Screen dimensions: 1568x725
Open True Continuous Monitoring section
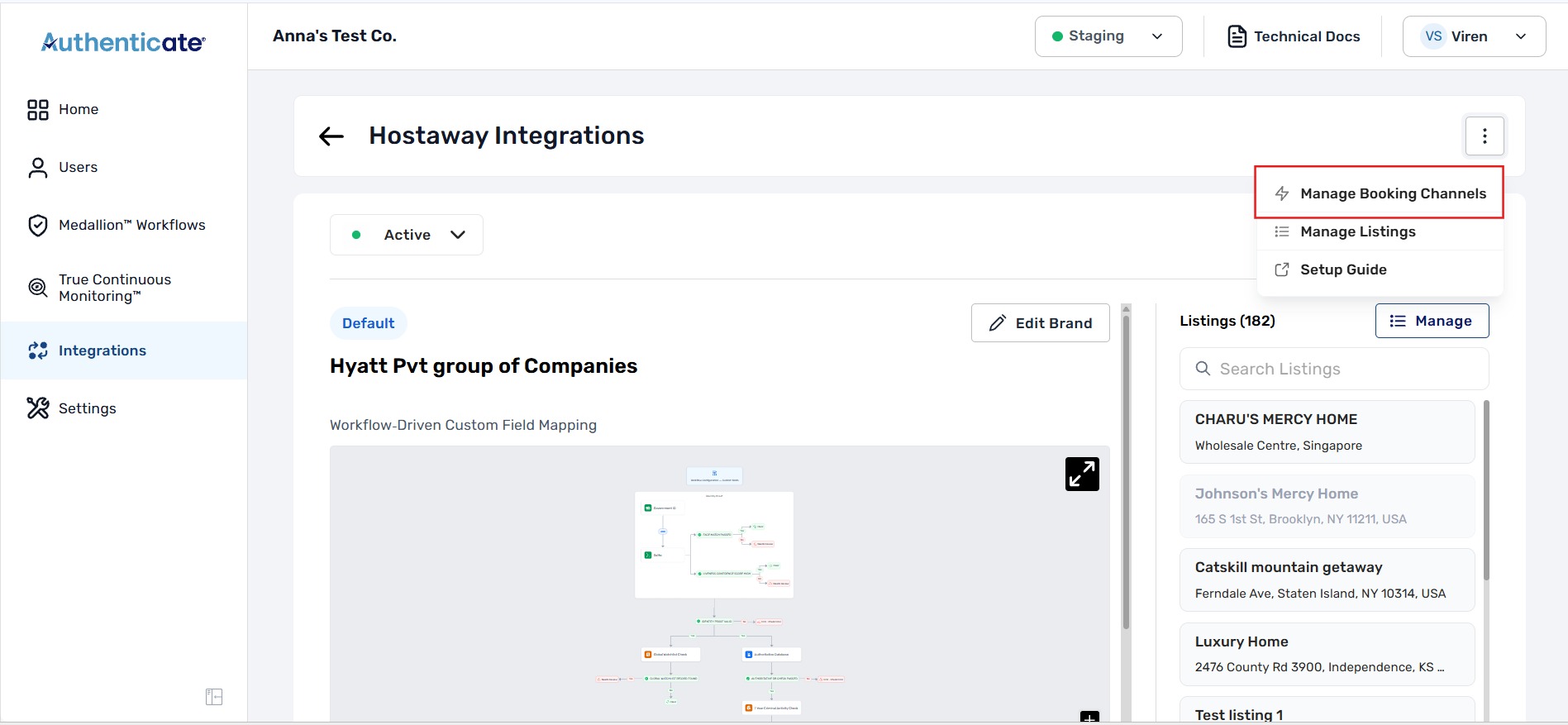click(124, 288)
